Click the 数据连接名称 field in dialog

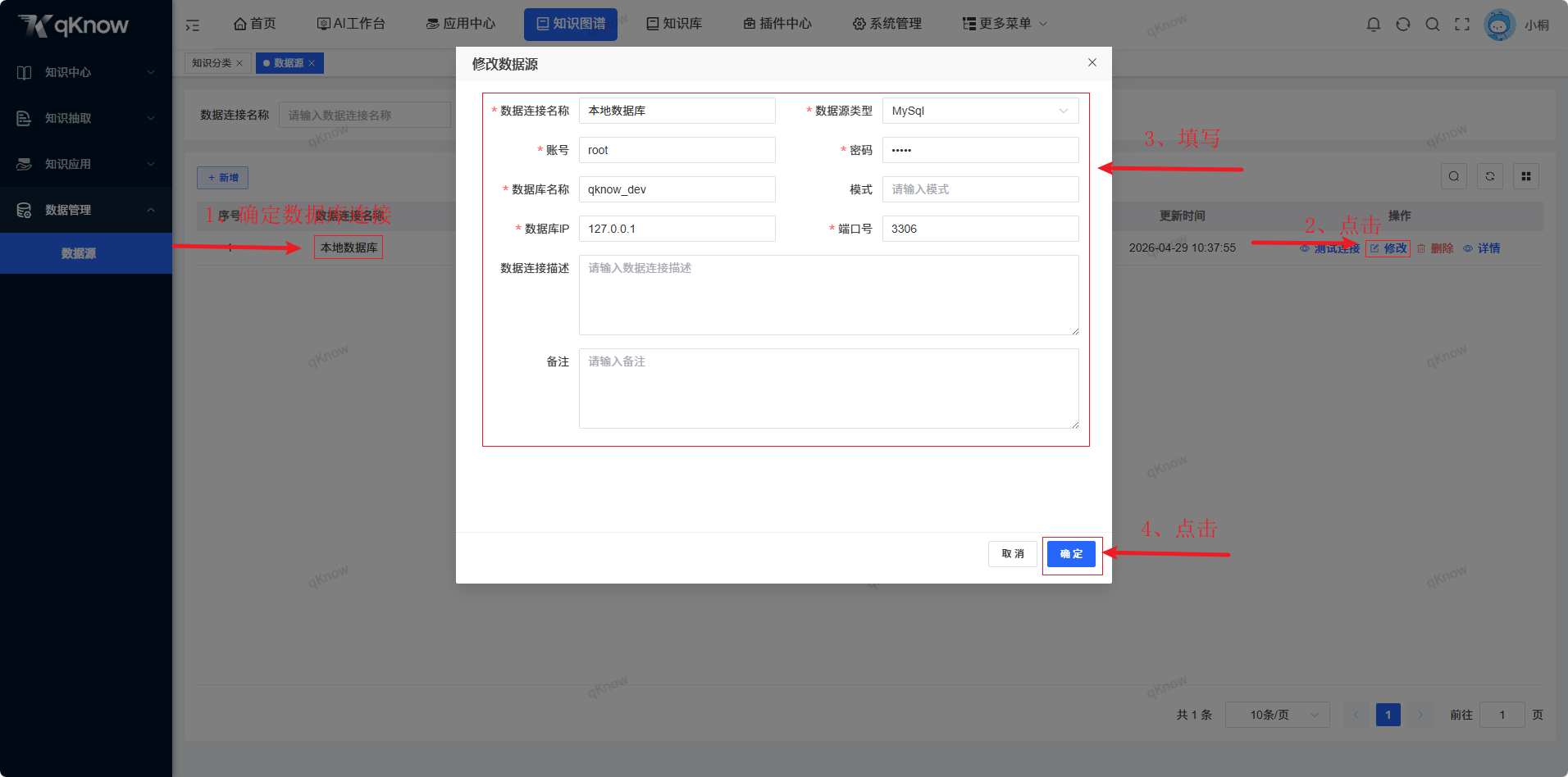(x=677, y=111)
